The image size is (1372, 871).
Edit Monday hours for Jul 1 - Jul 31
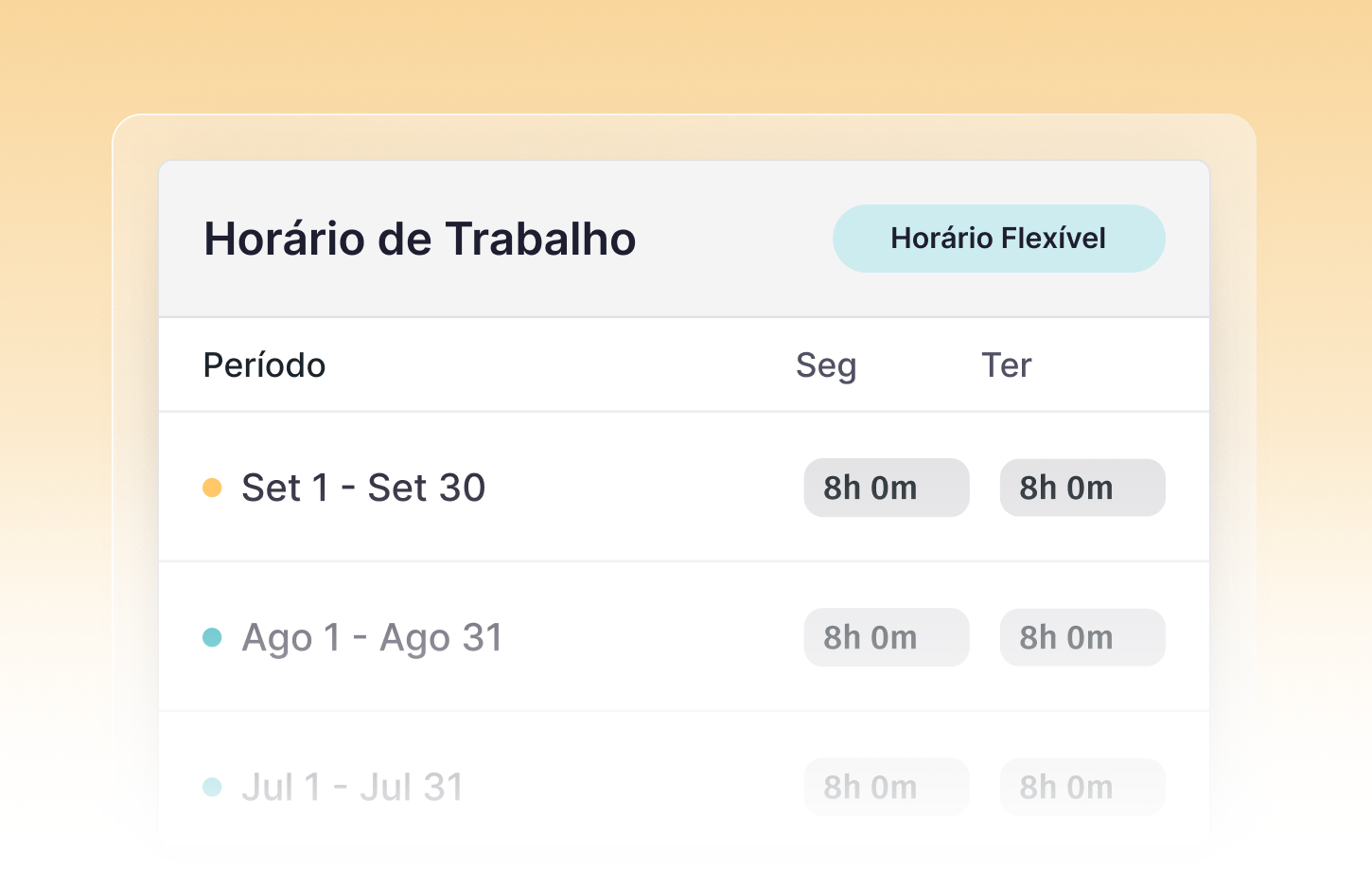coord(886,787)
